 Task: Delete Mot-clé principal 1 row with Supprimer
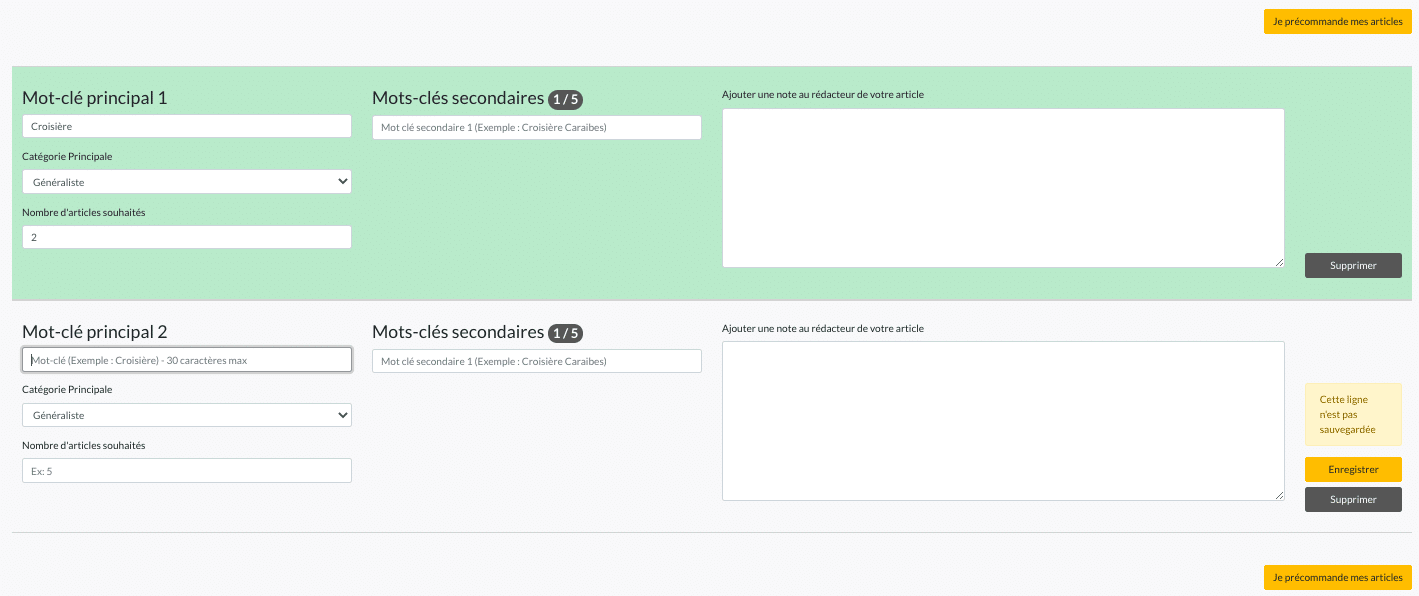click(1353, 266)
